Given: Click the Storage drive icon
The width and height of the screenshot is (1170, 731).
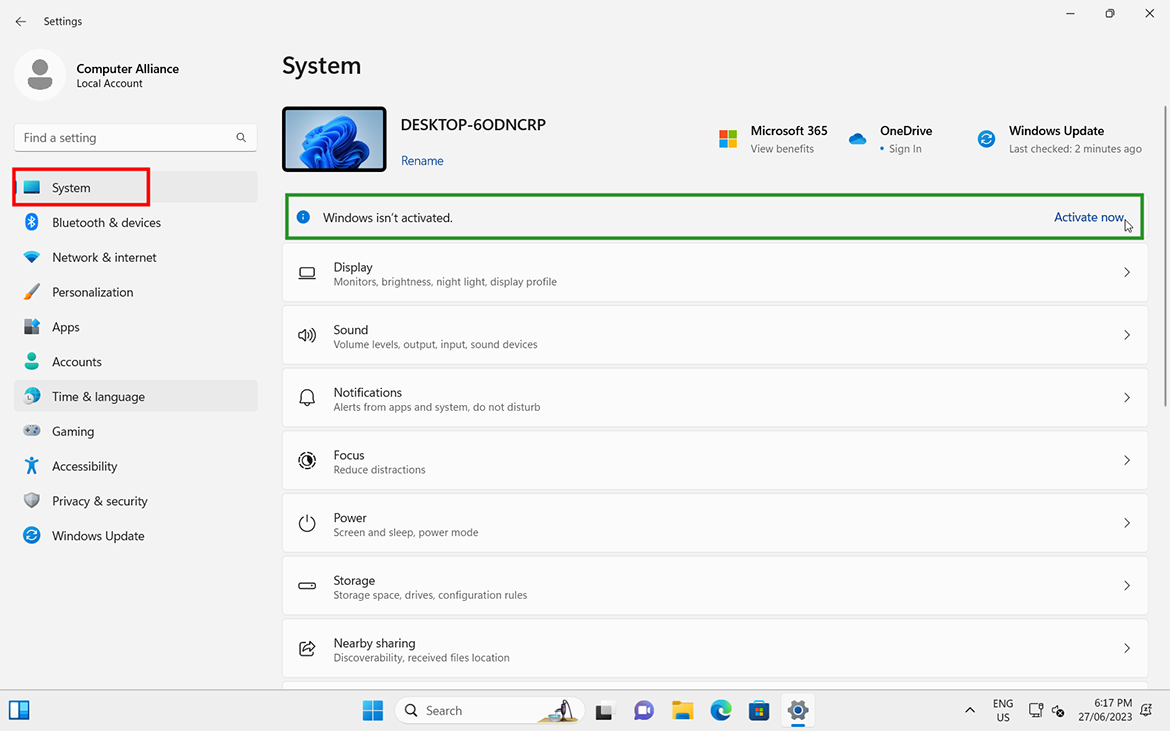Looking at the screenshot, I should (x=307, y=586).
